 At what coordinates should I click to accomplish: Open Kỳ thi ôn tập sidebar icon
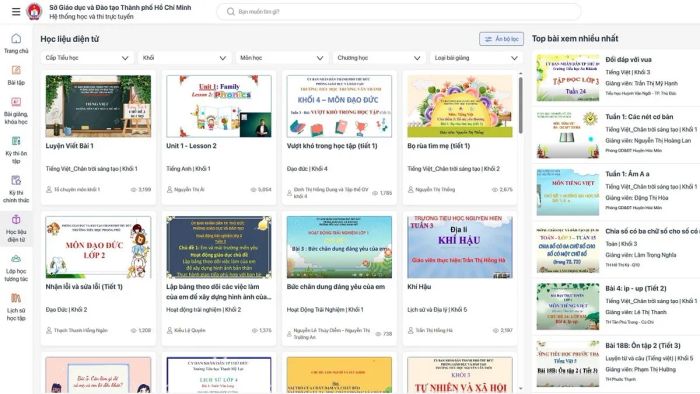click(x=16, y=141)
